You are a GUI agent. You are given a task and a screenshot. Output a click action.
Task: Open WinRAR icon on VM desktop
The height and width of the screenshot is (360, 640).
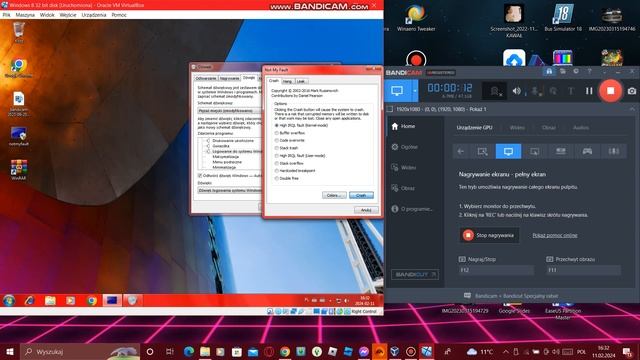19,170
